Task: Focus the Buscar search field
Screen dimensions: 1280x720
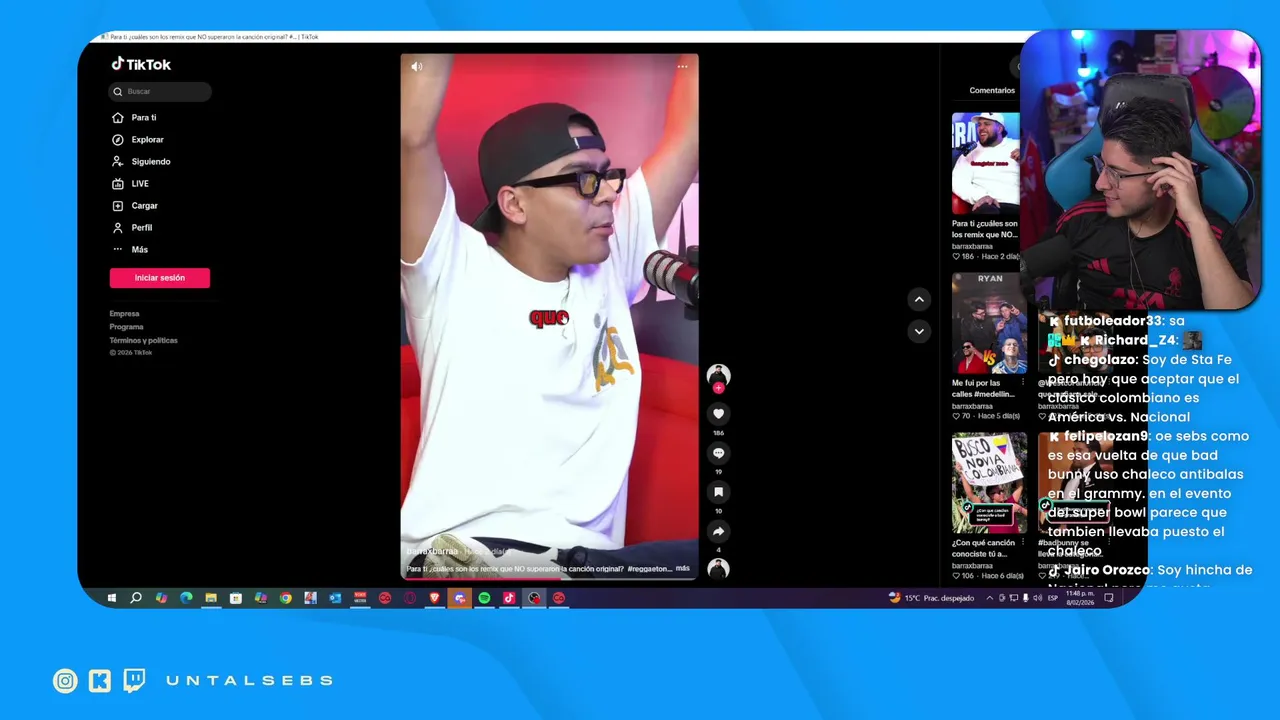Action: pyautogui.click(x=160, y=92)
